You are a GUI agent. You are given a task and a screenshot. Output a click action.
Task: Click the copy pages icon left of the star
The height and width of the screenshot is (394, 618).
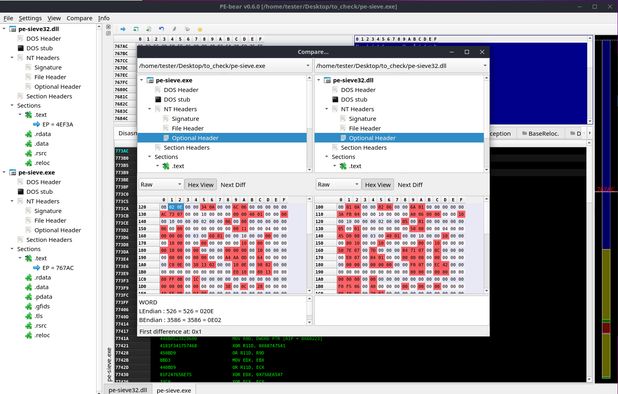tap(187, 29)
